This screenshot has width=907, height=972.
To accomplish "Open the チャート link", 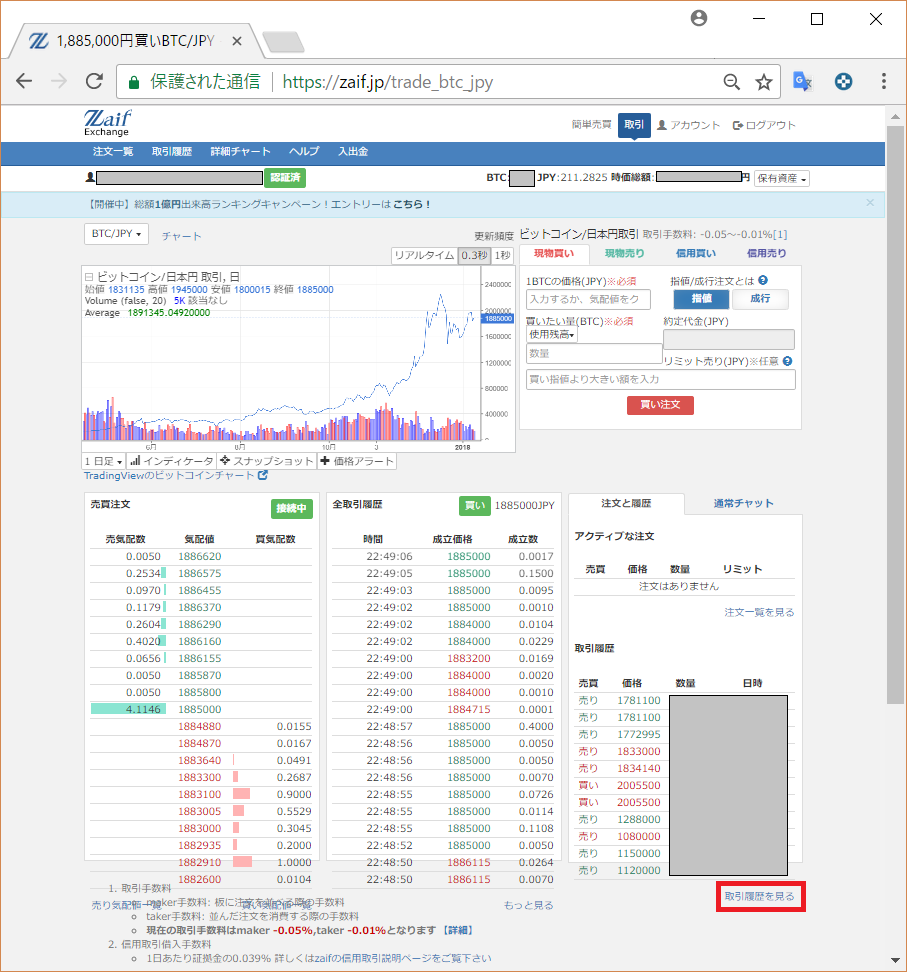I will tap(182, 236).
